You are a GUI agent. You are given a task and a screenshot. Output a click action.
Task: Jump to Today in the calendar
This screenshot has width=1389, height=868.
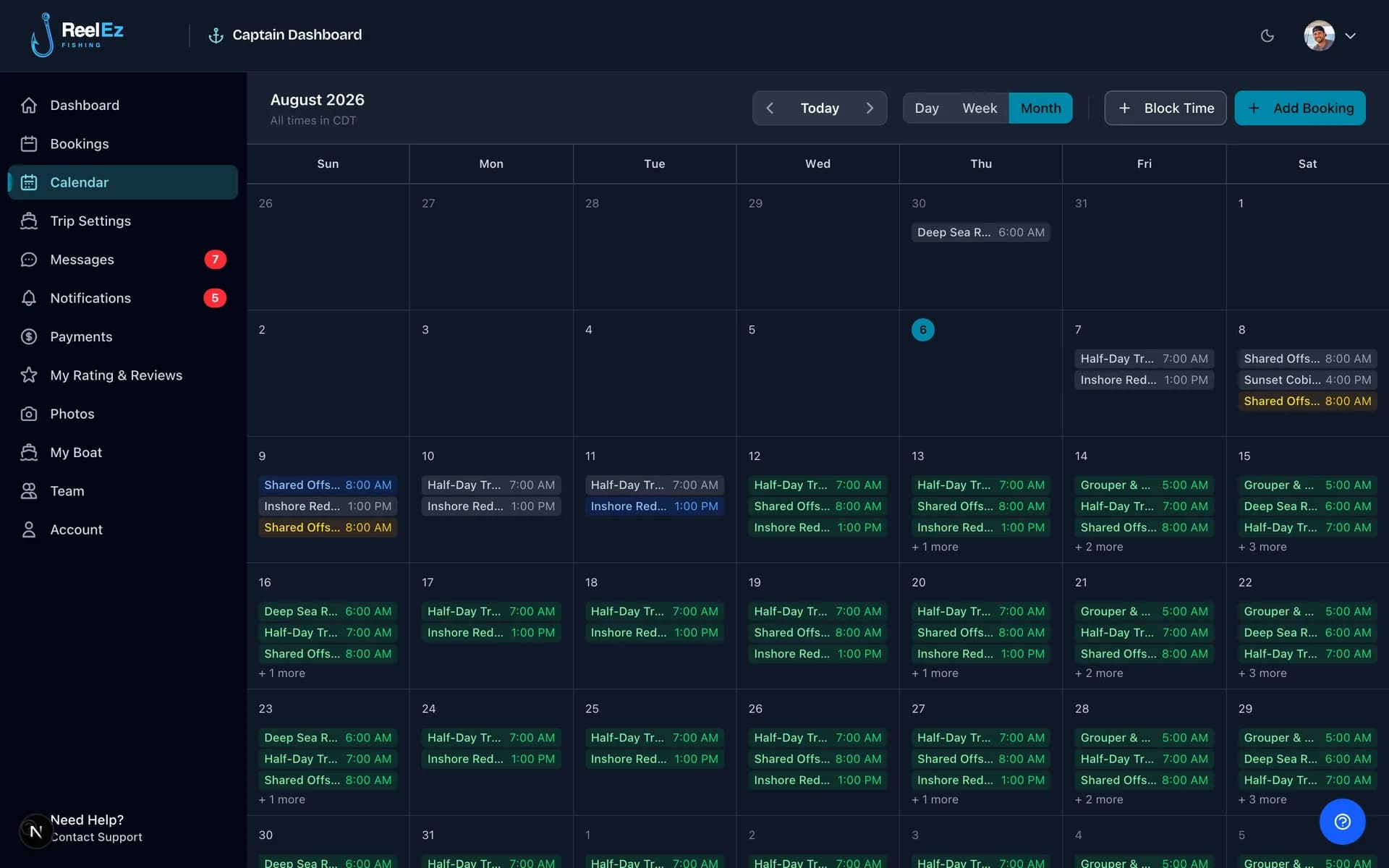tap(820, 108)
